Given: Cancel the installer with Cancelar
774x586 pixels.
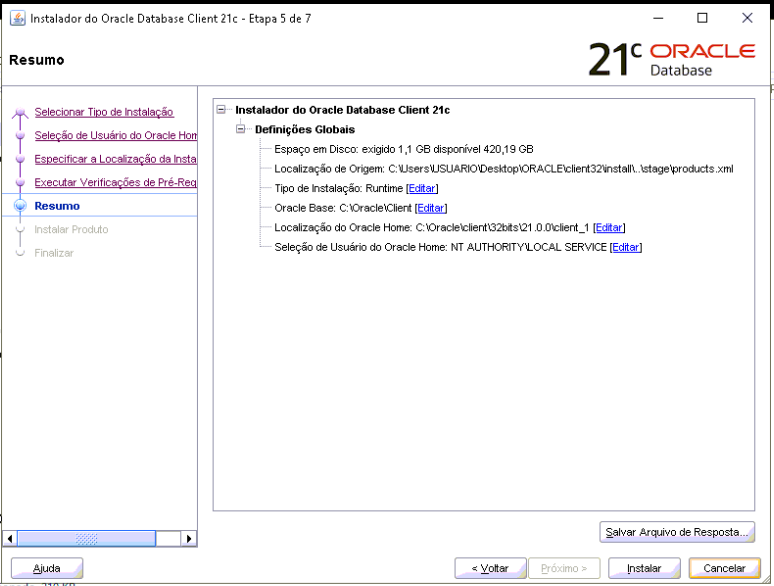Looking at the screenshot, I should point(725,568).
